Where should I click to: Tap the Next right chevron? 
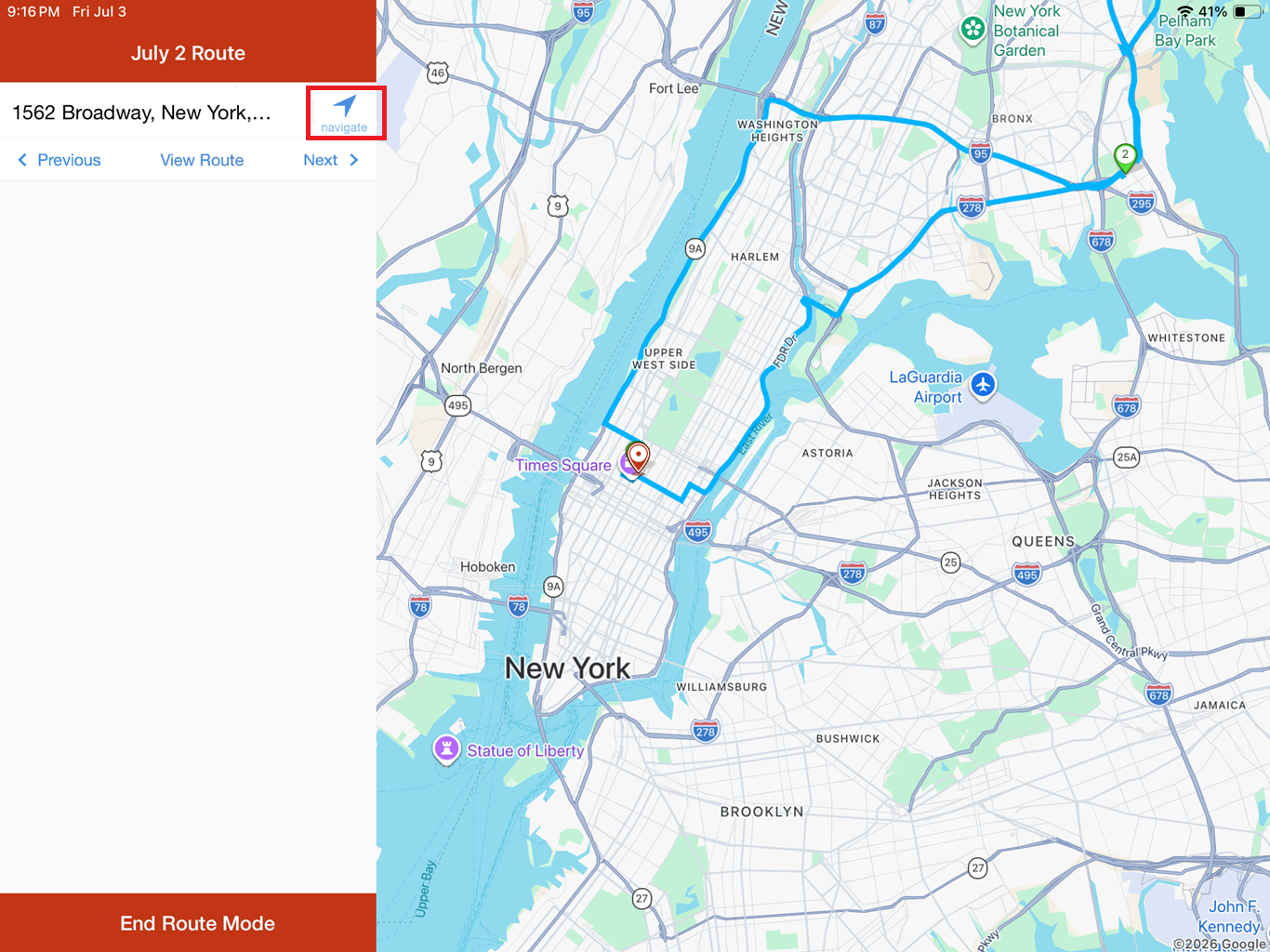click(x=354, y=160)
